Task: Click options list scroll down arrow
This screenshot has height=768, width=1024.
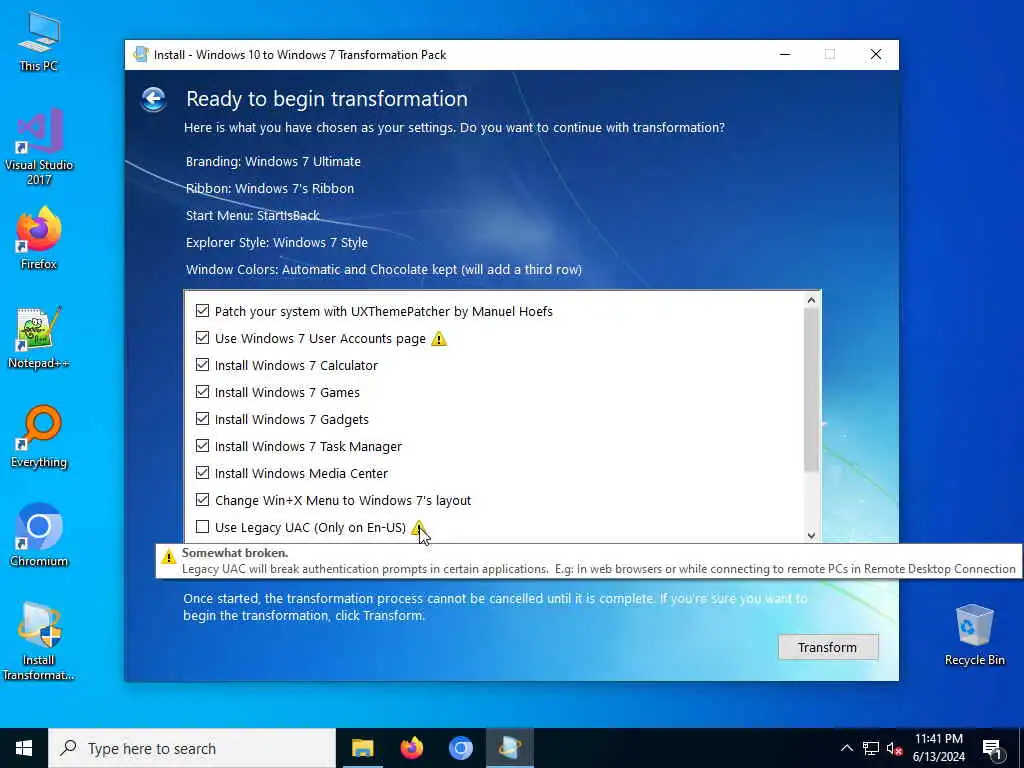Action: click(x=811, y=535)
